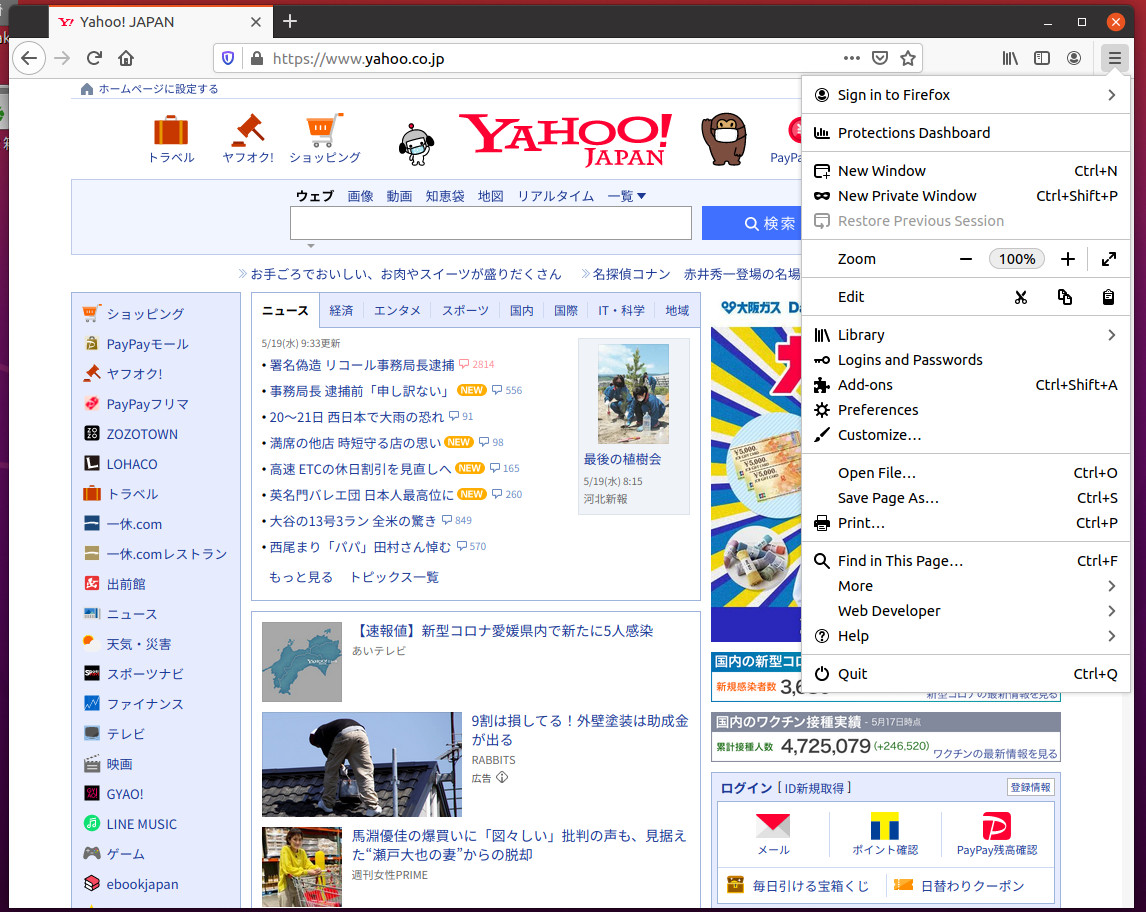Bookmark this page with the star
This screenshot has width=1146, height=912.
tap(908, 58)
